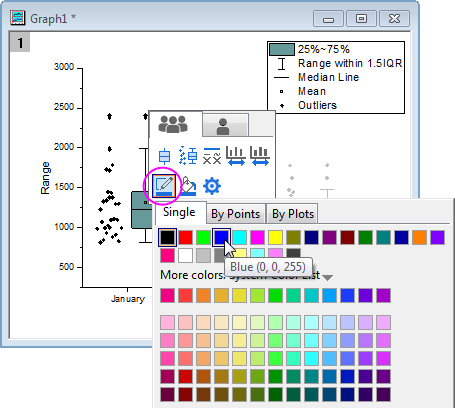Image resolution: width=455 pixels, height=408 pixels.
Task: Click the 25%~75% legend box symbol
Action: click(282, 49)
